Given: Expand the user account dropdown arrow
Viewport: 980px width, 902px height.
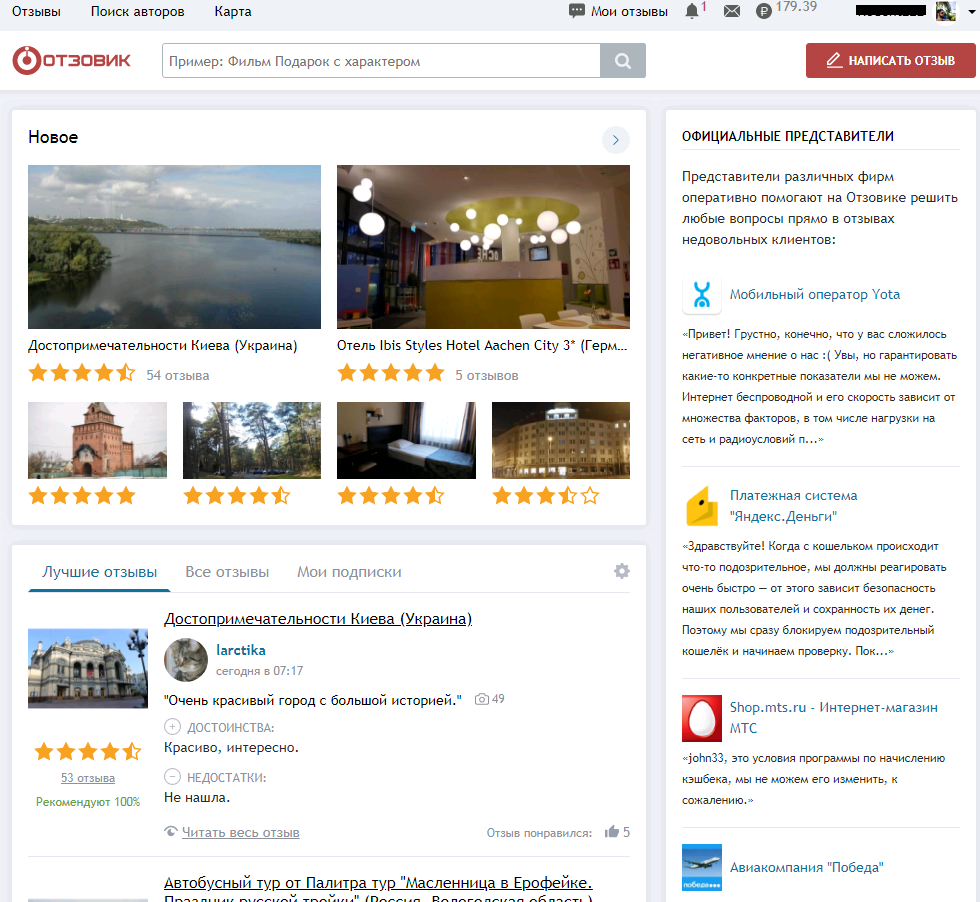Looking at the screenshot, I should coord(971,11).
